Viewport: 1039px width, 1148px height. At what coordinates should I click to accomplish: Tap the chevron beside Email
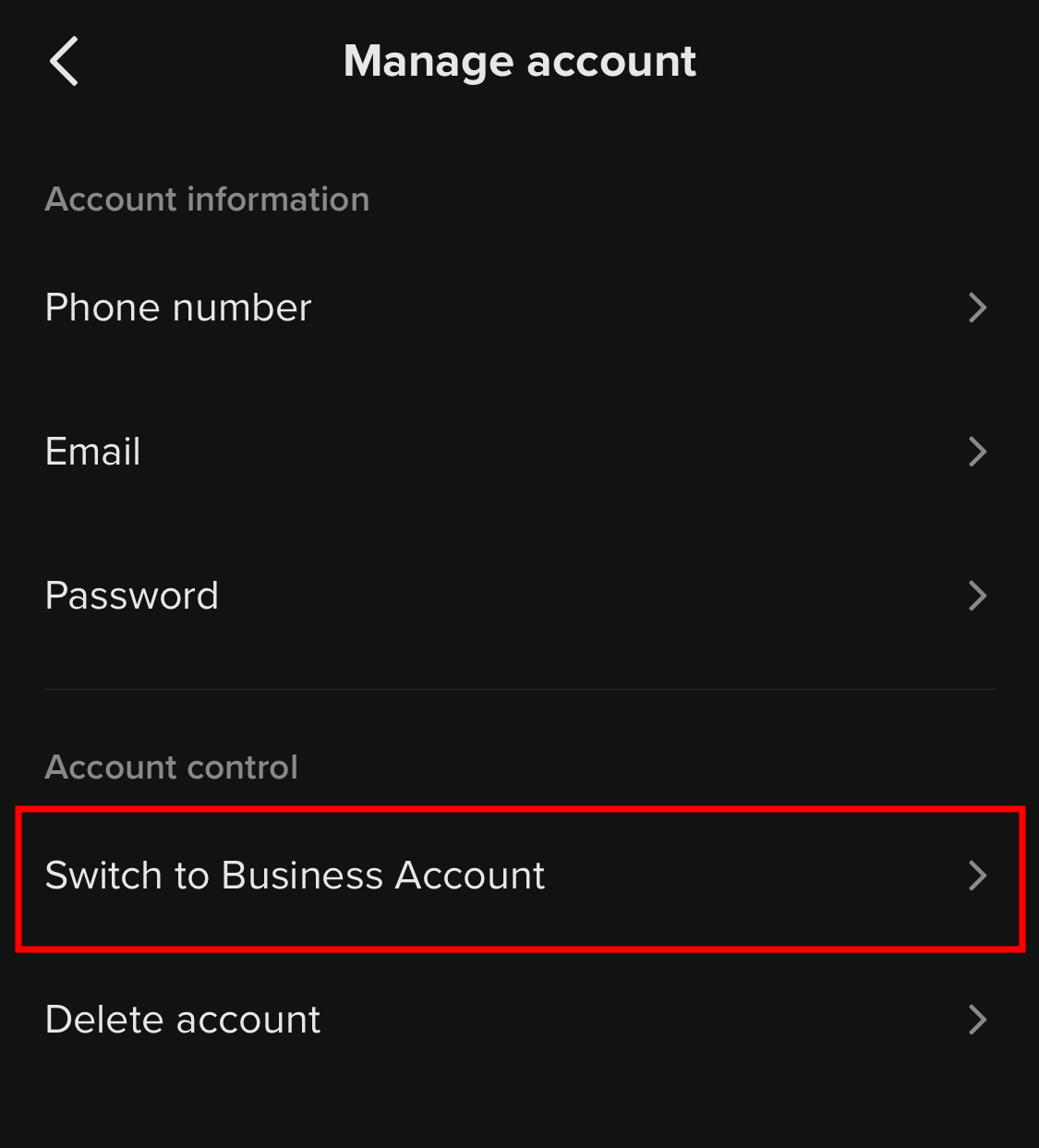[978, 452]
